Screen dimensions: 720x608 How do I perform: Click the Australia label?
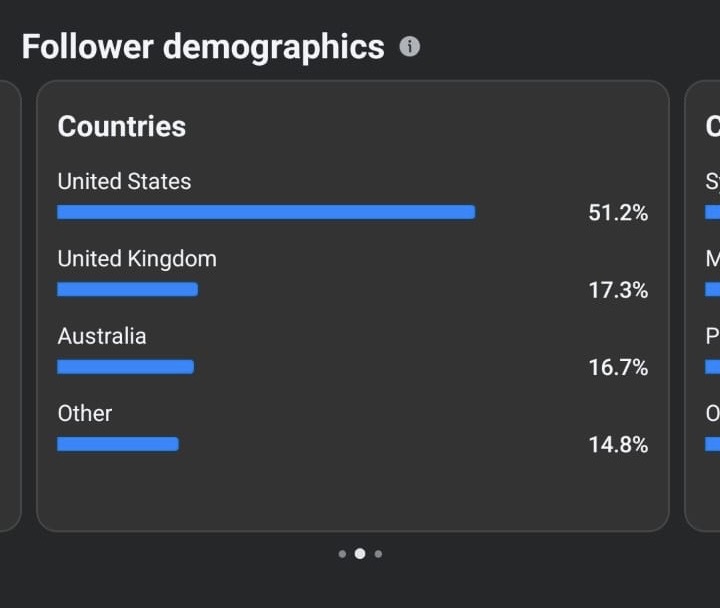pyautogui.click(x=102, y=336)
